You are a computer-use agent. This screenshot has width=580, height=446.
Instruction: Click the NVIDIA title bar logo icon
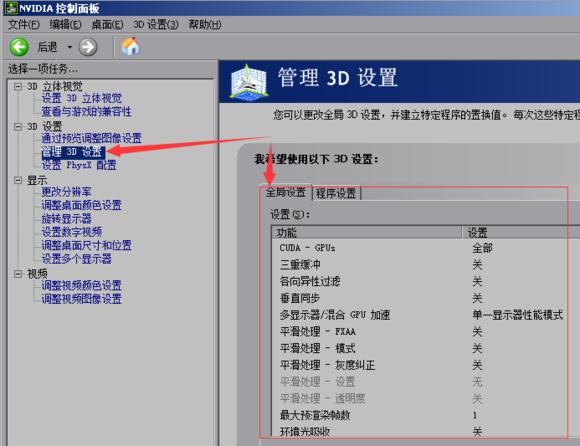tap(11, 8)
